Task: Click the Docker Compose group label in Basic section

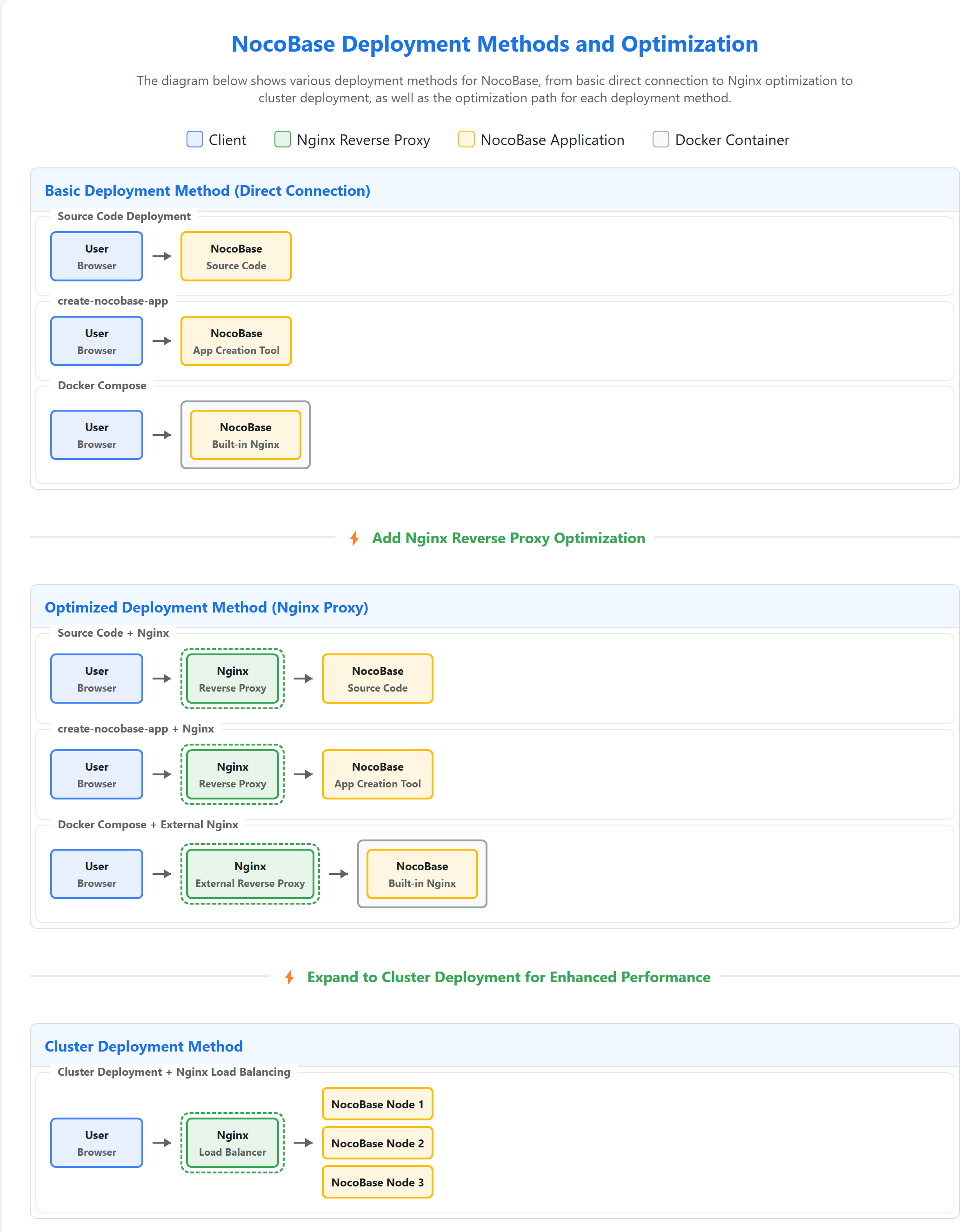Action: pos(101,386)
